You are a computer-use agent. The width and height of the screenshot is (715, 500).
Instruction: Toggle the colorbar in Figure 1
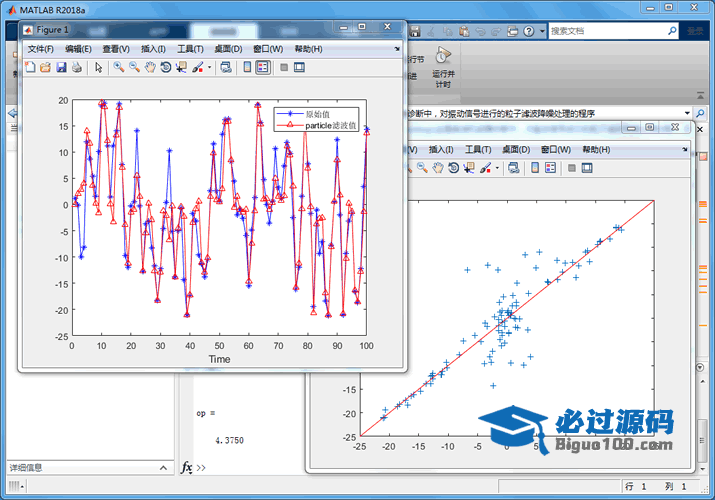pos(247,68)
